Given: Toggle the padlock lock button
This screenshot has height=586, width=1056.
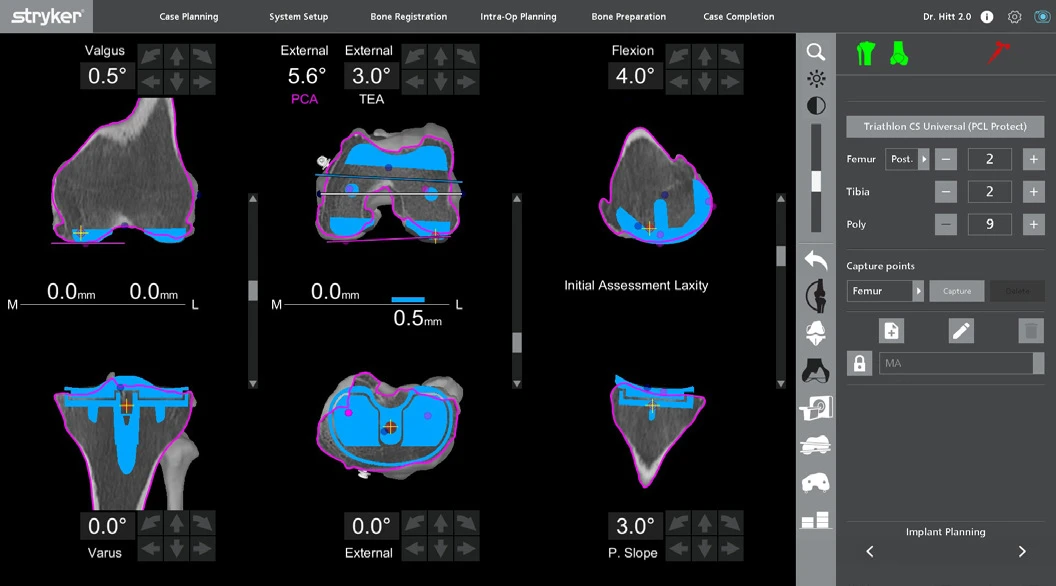Looking at the screenshot, I should tap(859, 363).
